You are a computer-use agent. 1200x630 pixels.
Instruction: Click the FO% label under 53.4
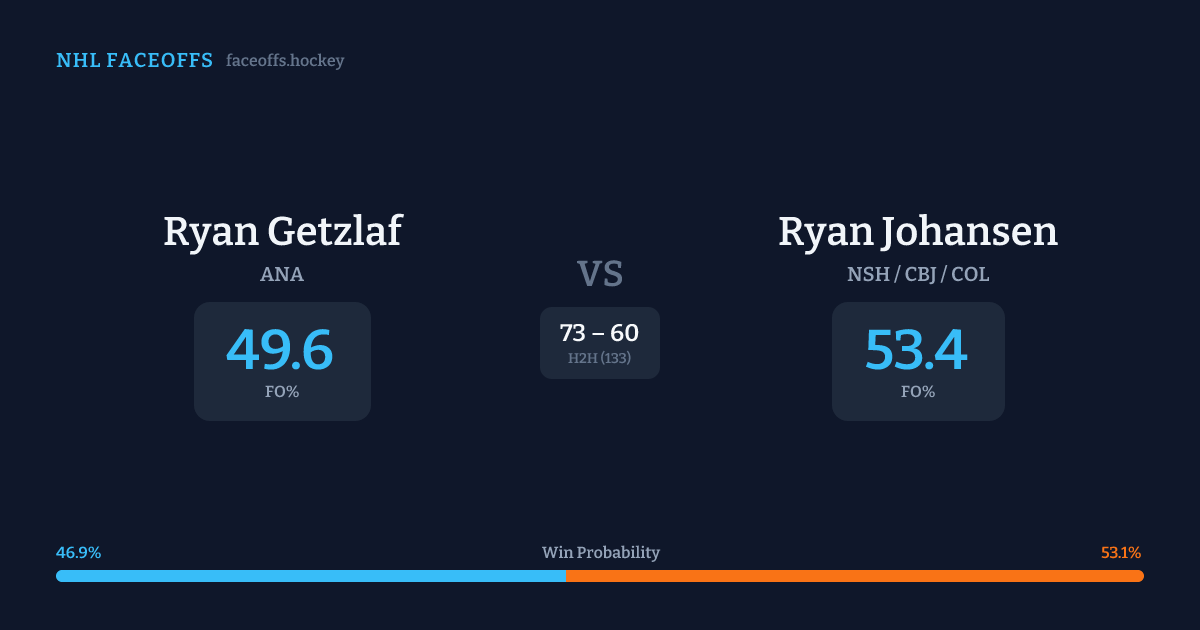tap(917, 392)
